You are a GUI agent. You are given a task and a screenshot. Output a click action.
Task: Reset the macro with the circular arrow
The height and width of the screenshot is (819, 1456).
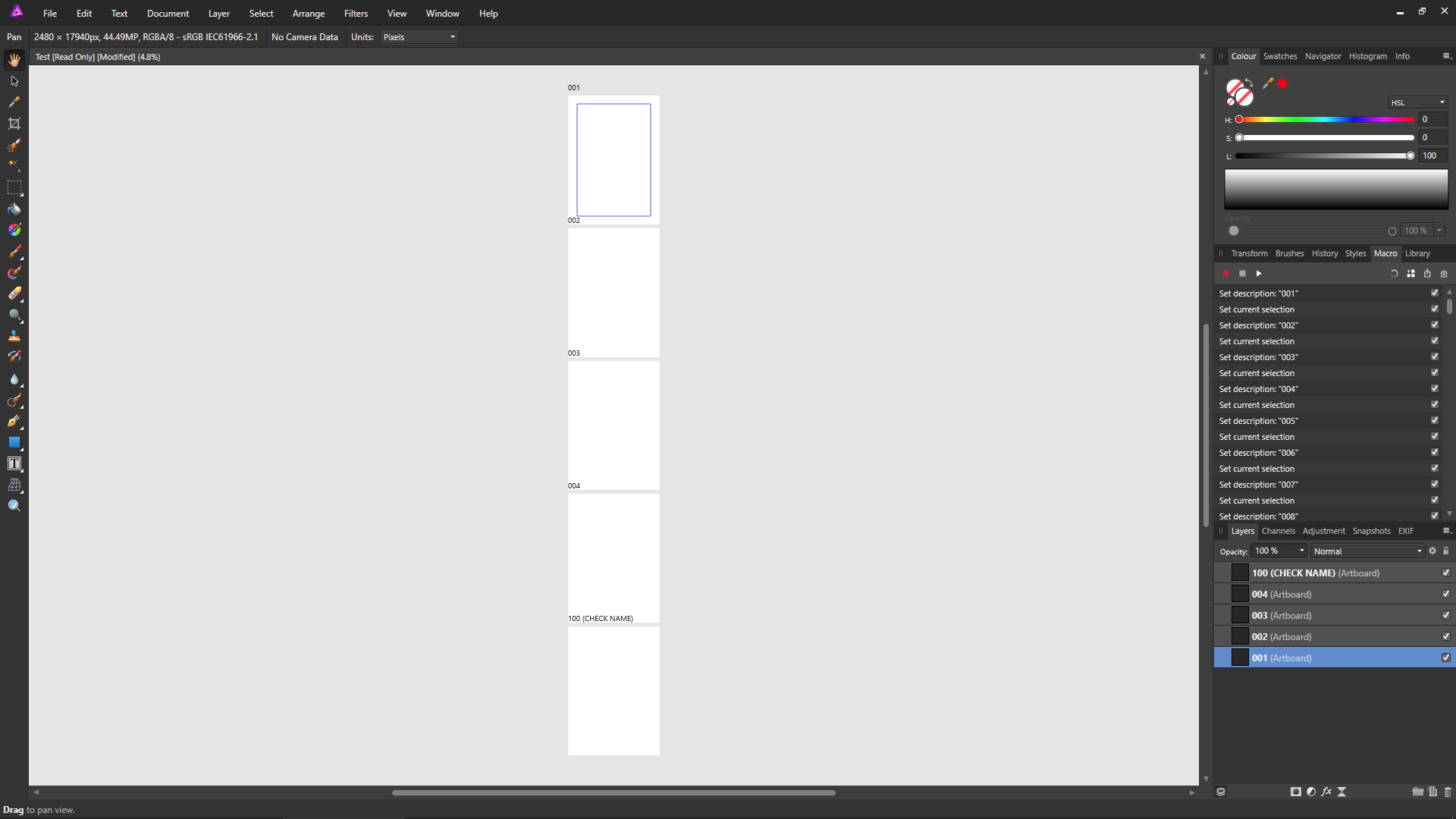[x=1394, y=274]
